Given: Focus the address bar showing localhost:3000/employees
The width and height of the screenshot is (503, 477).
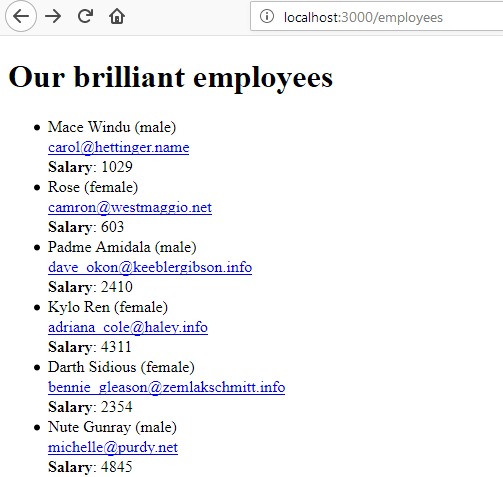Looking at the screenshot, I should [377, 16].
